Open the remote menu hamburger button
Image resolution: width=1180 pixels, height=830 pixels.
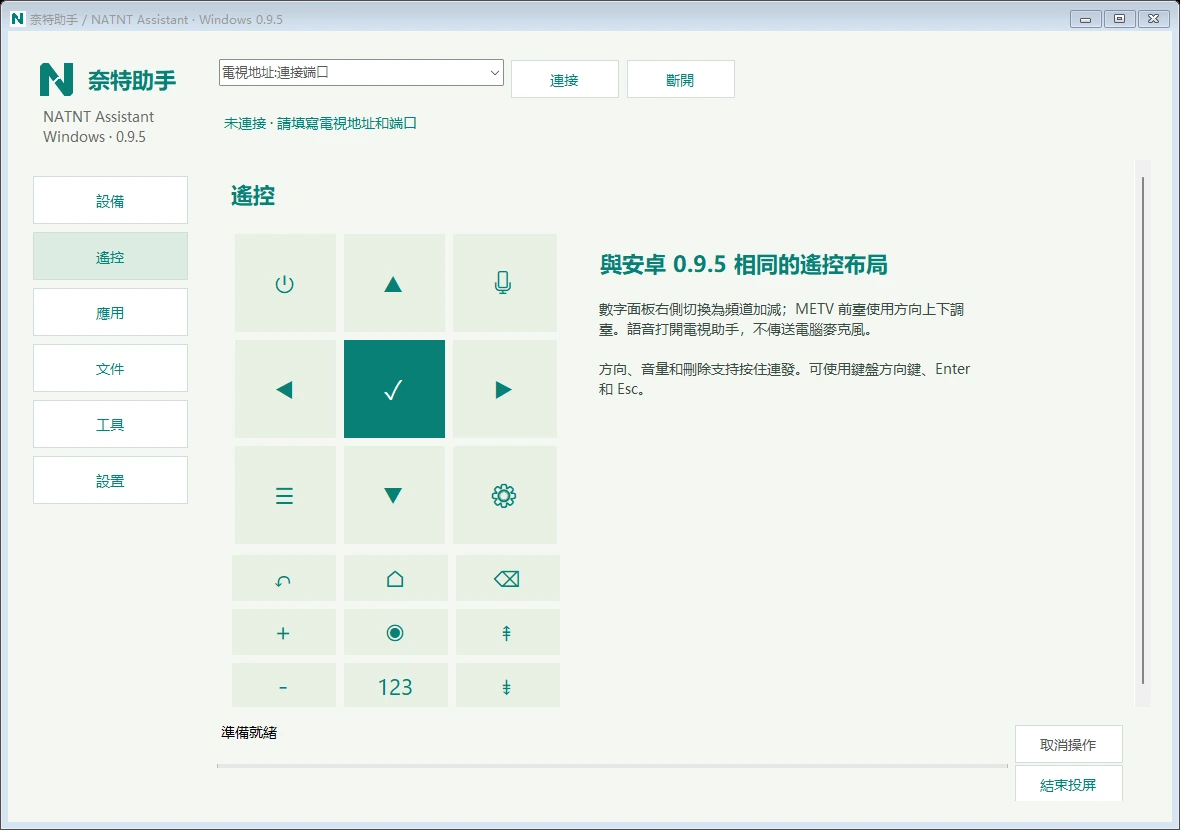coord(285,495)
